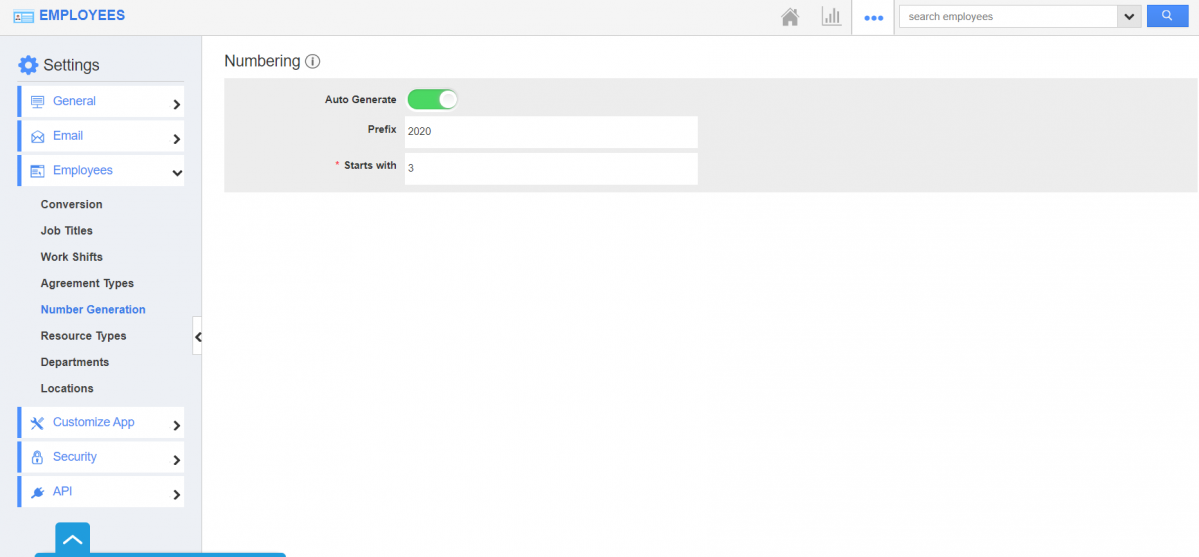The width and height of the screenshot is (1199, 557).
Task: Collapse the left settings sidebar
Action: click(197, 337)
